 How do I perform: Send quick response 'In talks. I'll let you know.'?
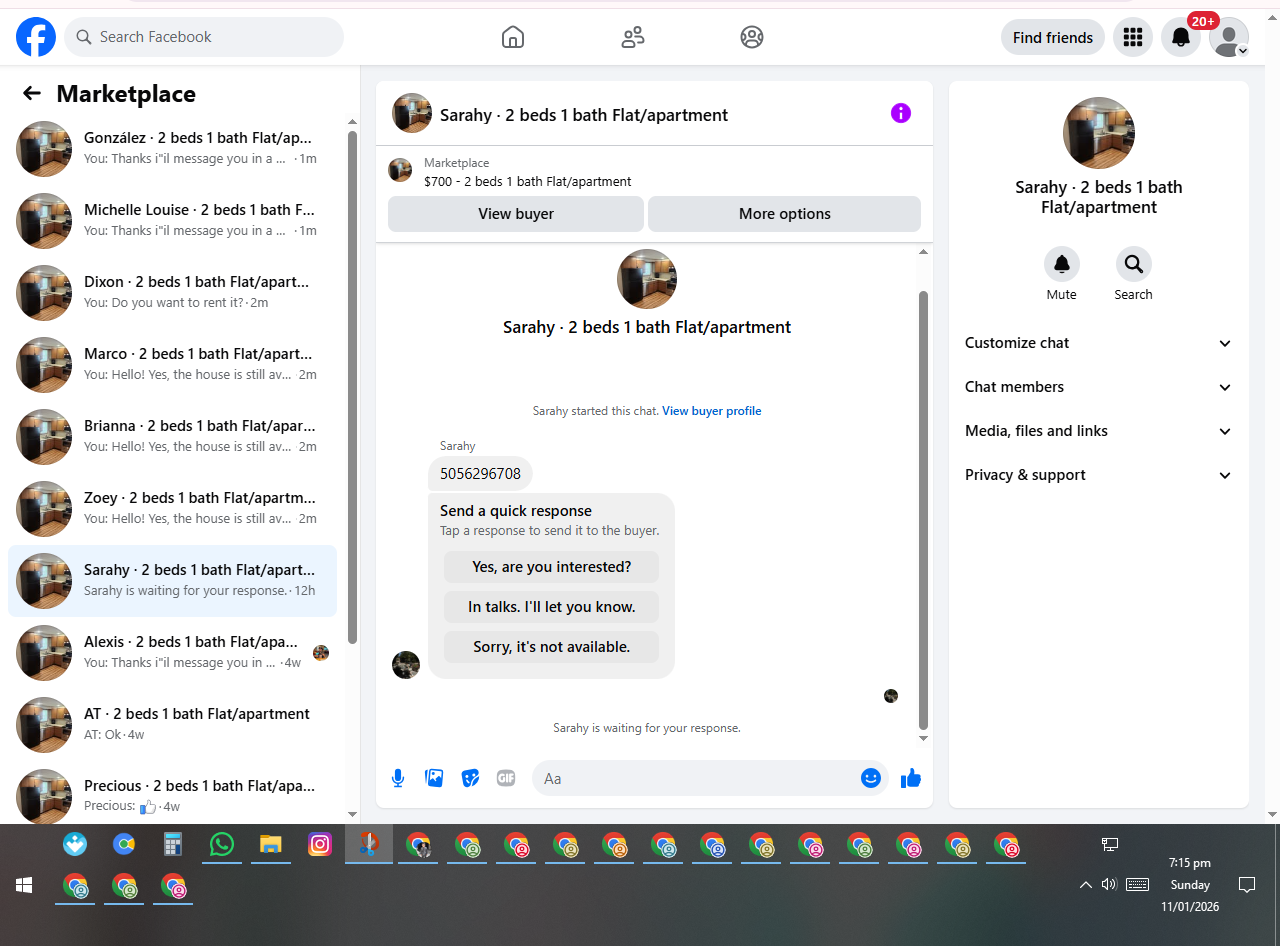(x=552, y=607)
